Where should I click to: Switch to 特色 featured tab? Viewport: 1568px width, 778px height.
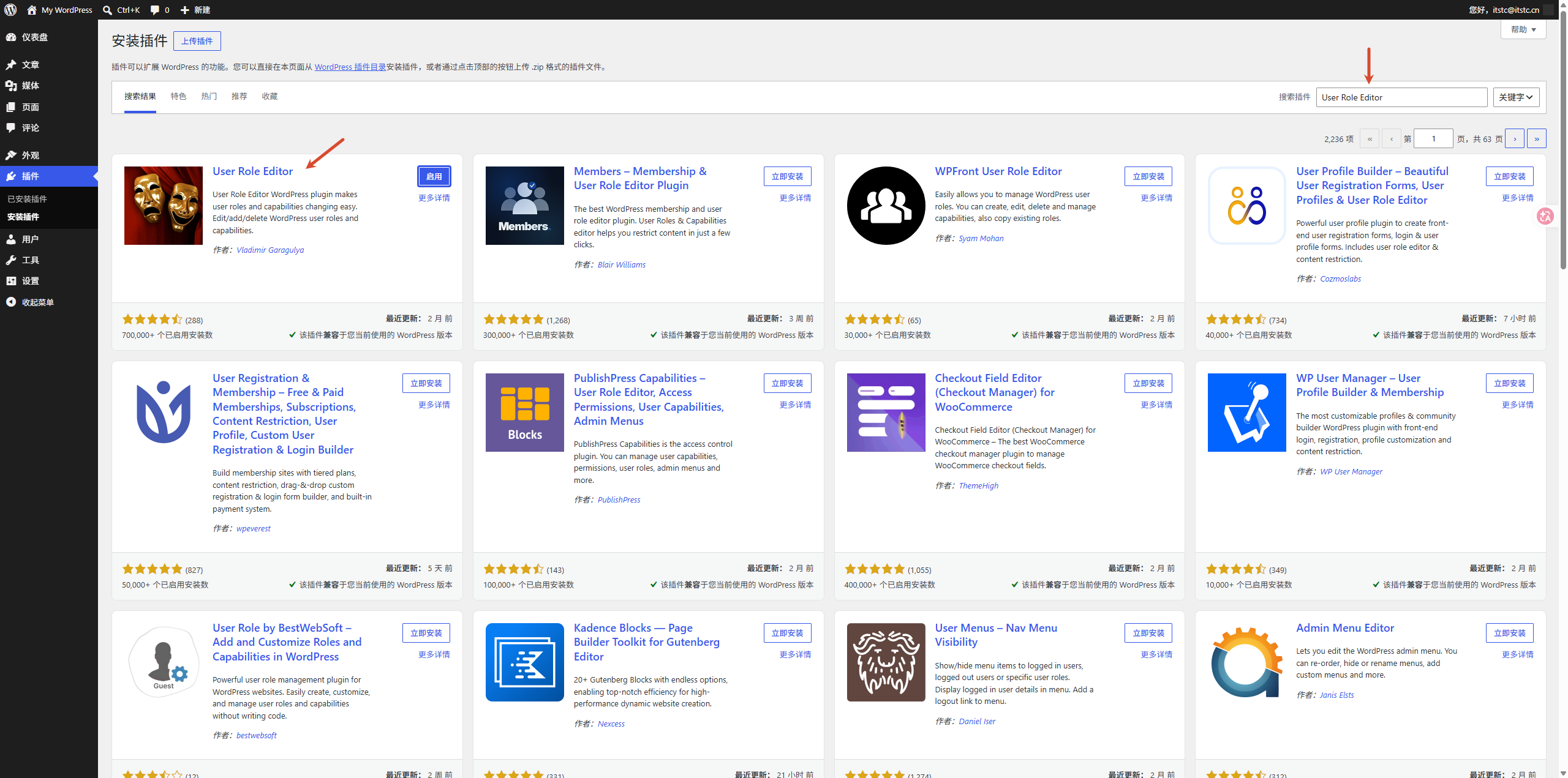click(178, 97)
